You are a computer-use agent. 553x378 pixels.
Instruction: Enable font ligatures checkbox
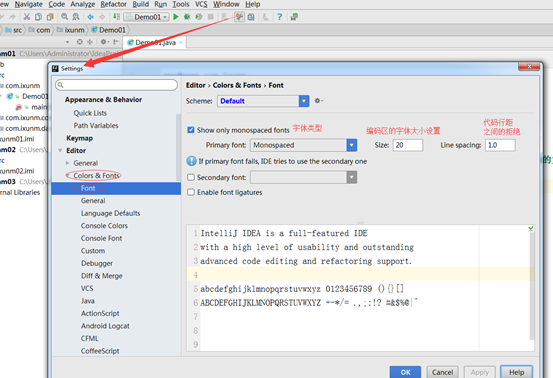pos(191,192)
